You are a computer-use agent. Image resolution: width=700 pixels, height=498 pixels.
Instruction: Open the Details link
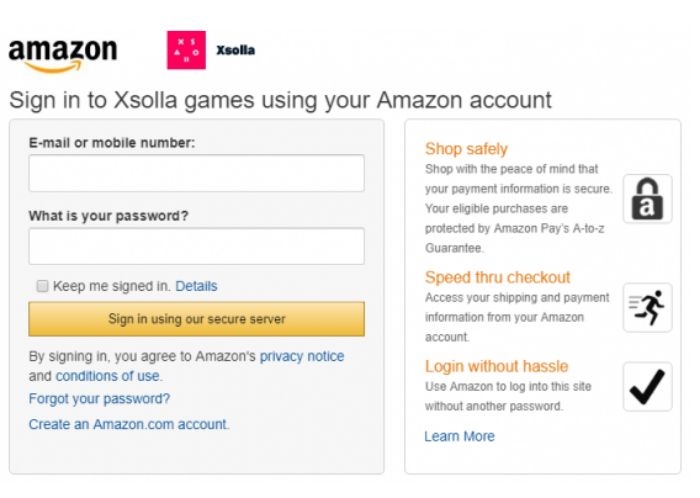tap(196, 286)
